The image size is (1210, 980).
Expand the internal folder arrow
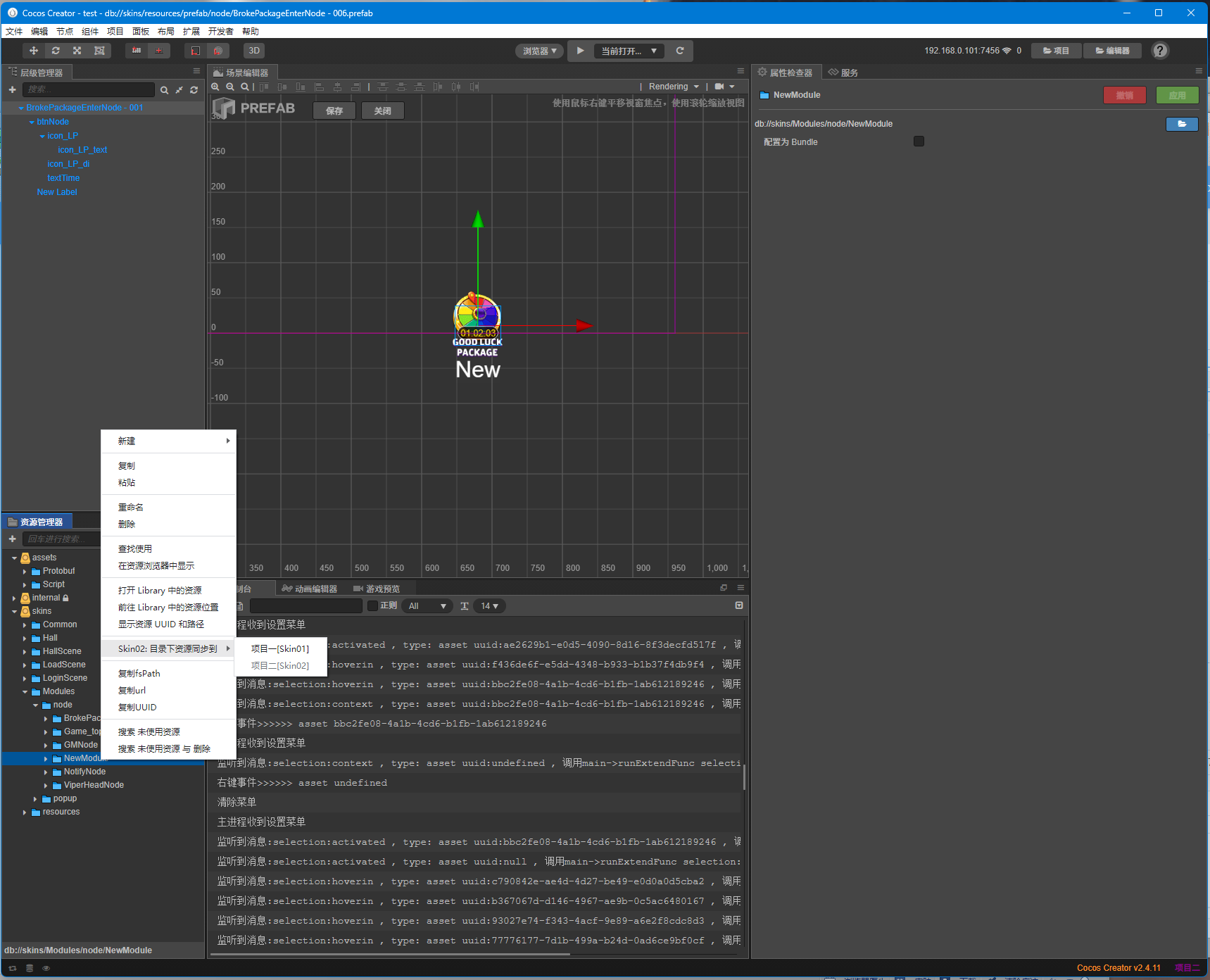tap(14, 598)
